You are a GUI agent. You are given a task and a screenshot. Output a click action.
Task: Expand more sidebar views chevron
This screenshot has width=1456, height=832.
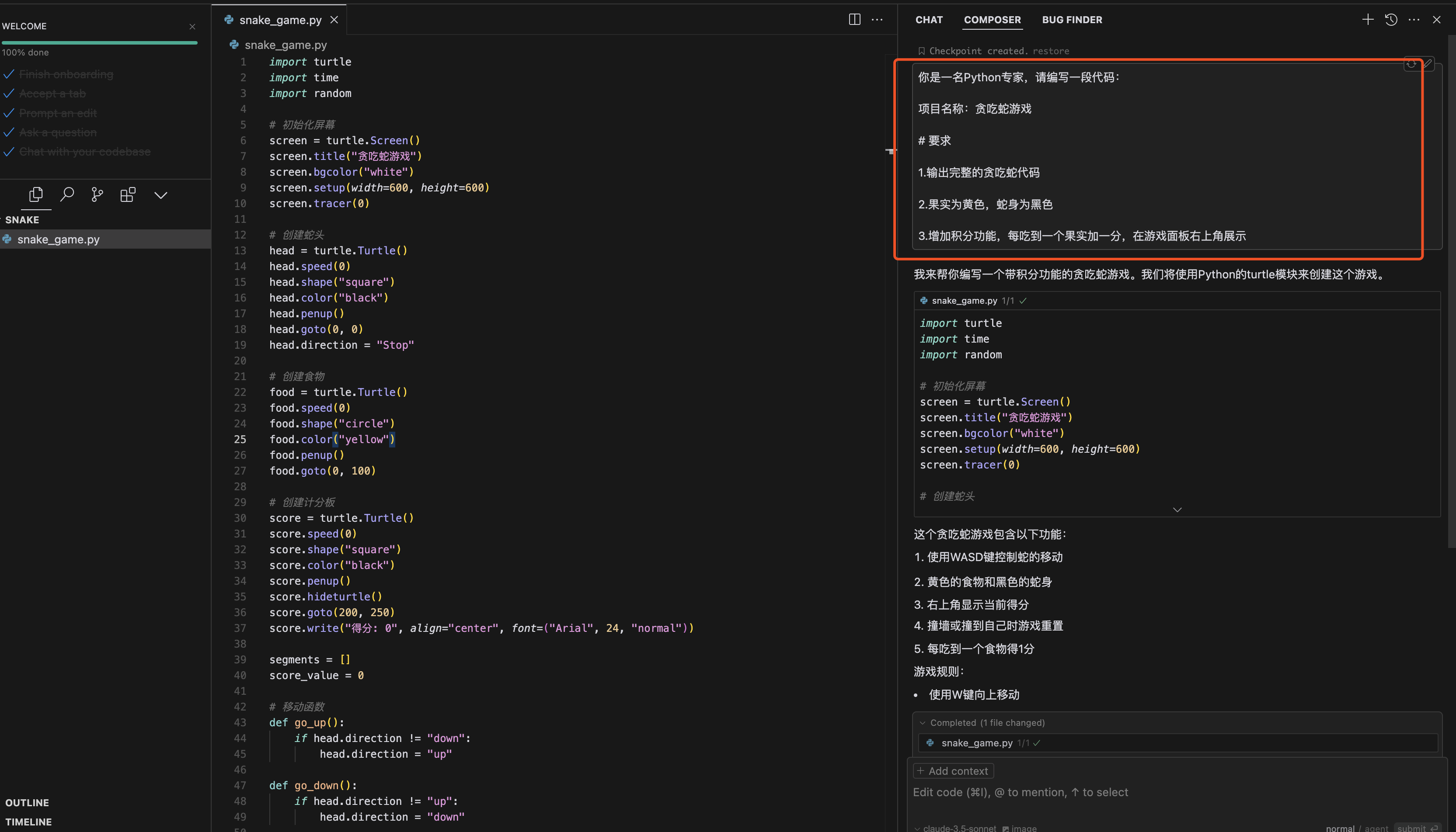(160, 195)
